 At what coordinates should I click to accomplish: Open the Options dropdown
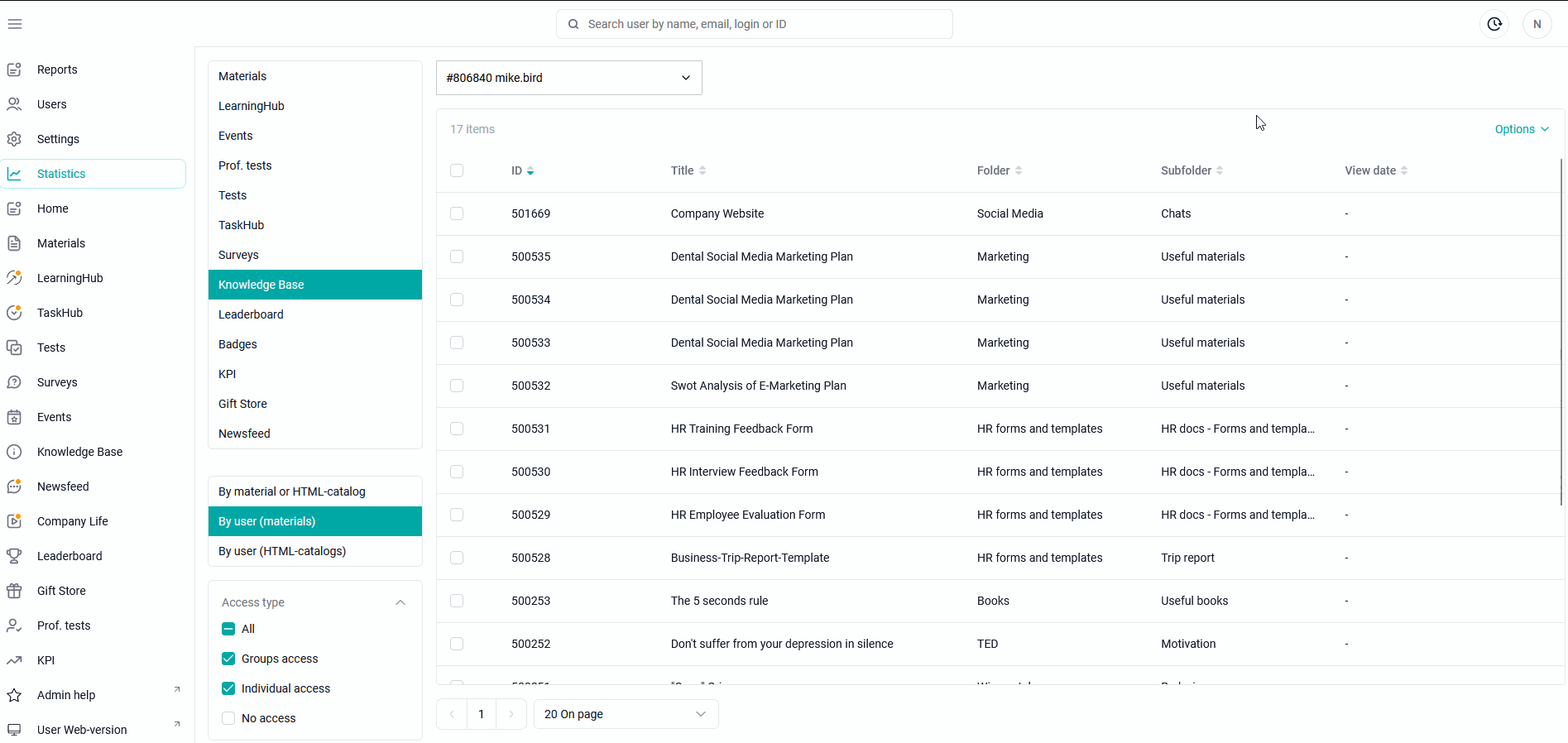click(x=1522, y=129)
